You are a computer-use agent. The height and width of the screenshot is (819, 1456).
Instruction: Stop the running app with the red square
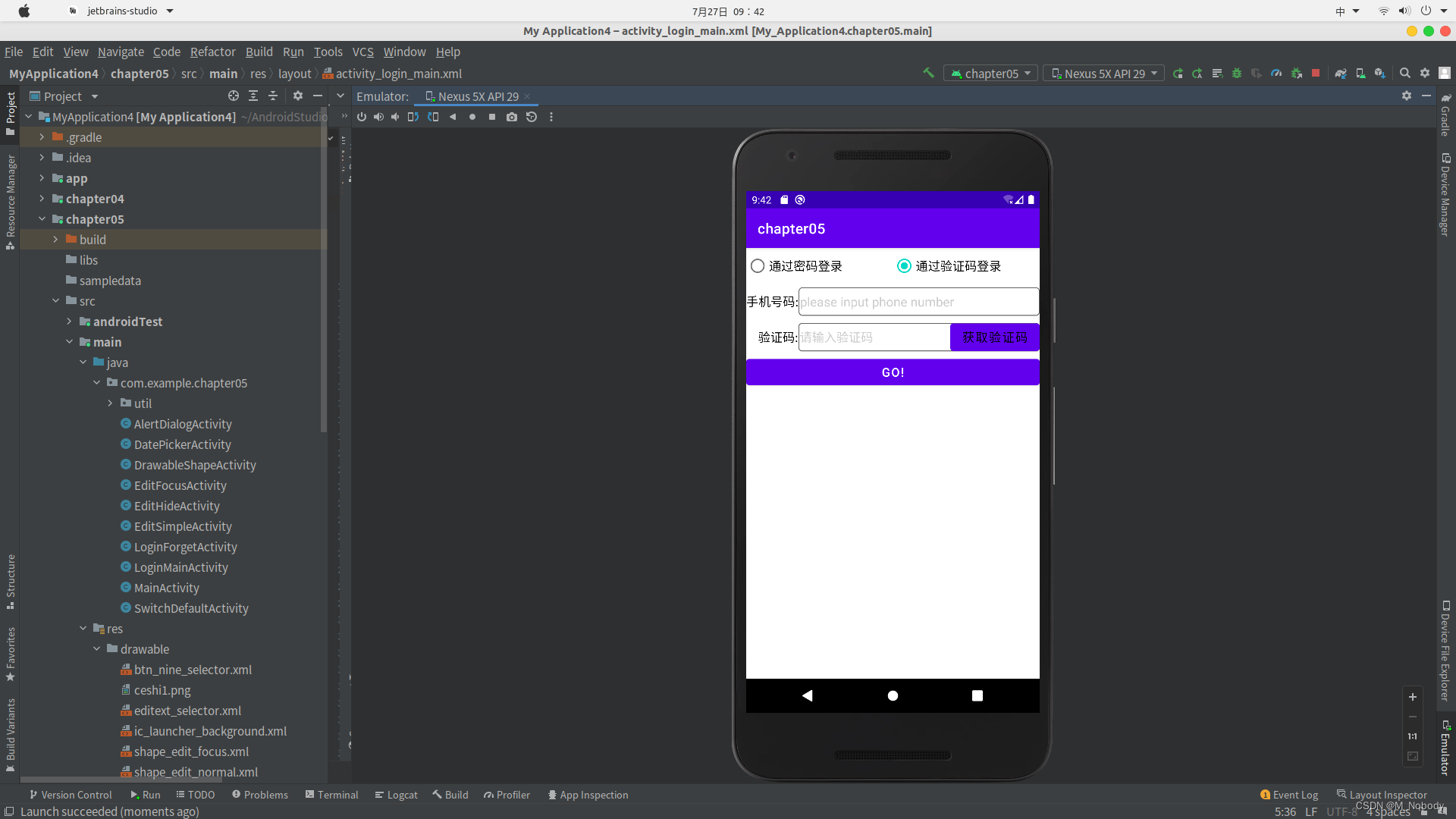tap(1316, 74)
